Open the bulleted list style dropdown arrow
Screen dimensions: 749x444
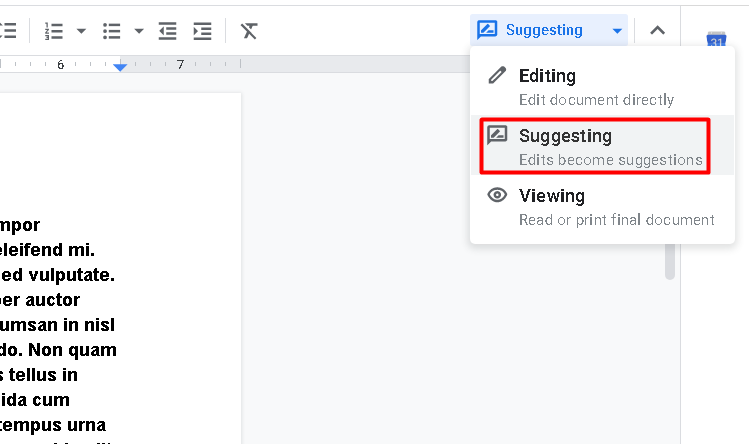click(x=139, y=31)
